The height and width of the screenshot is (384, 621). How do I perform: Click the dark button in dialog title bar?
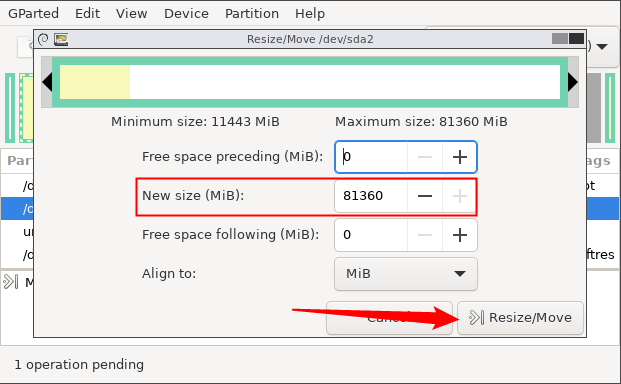click(x=576, y=38)
